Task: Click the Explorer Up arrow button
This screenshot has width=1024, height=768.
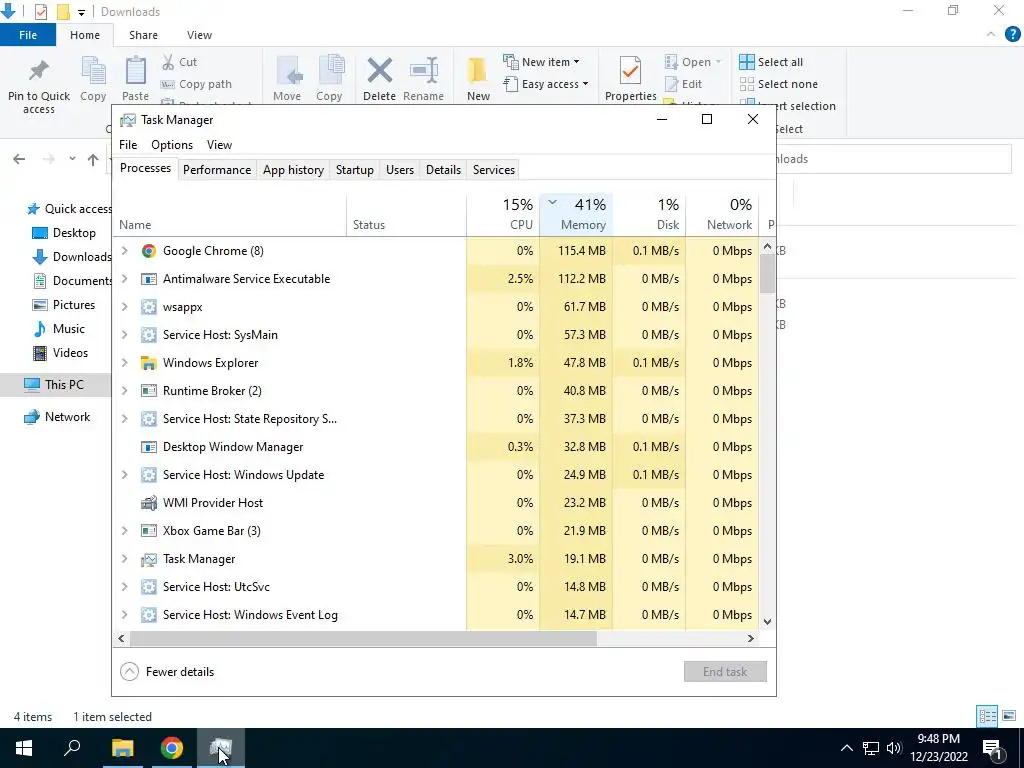Action: [93, 159]
